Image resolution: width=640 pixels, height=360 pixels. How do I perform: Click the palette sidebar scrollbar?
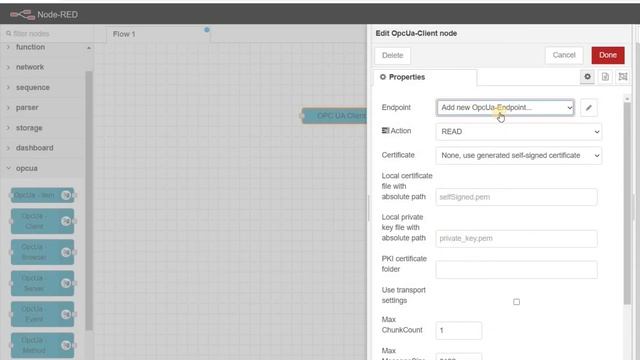pos(89,200)
